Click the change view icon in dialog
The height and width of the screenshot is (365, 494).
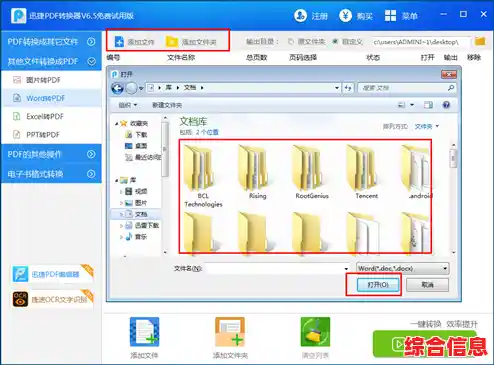point(402,105)
